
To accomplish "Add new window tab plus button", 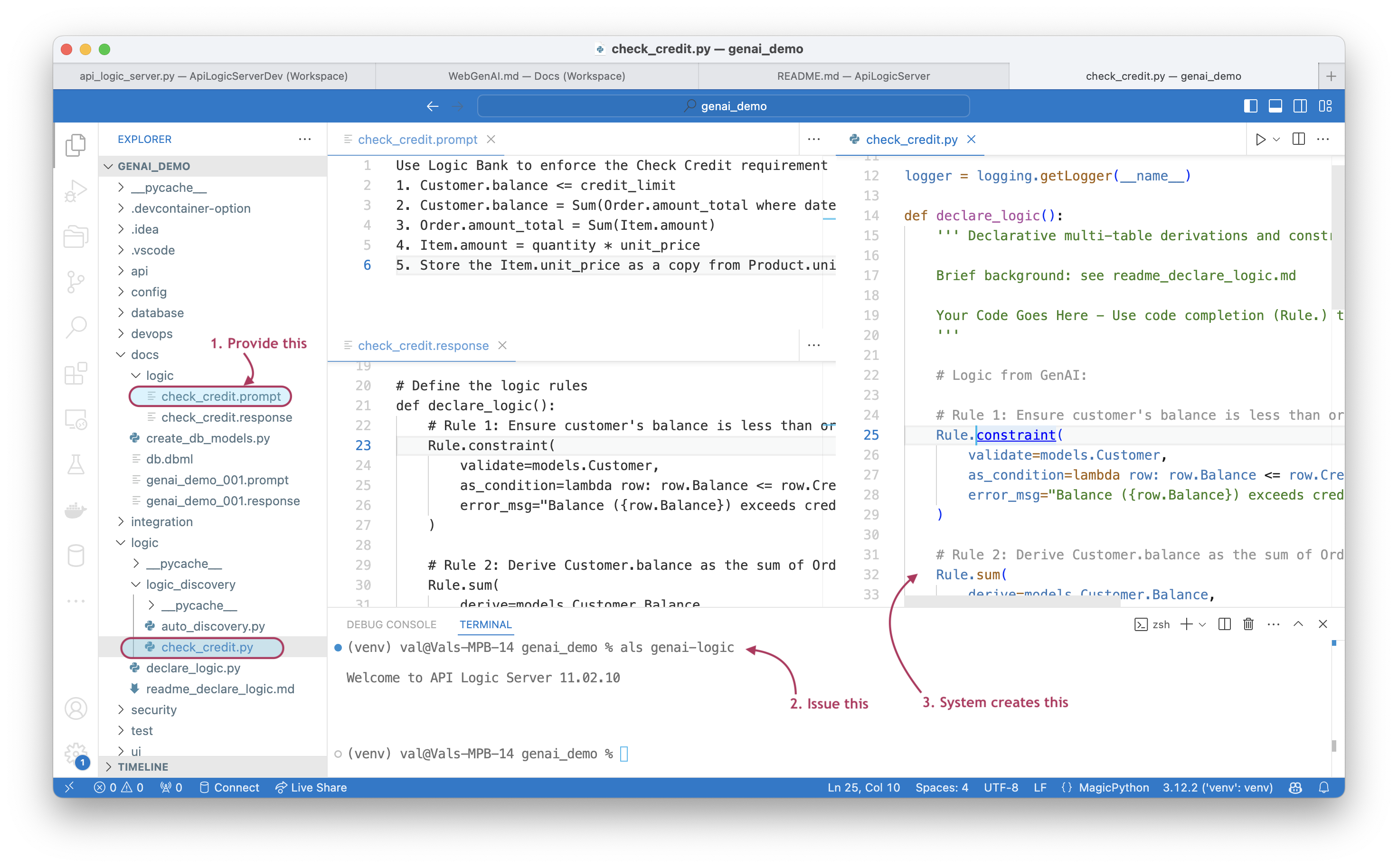I will pyautogui.click(x=1332, y=76).
